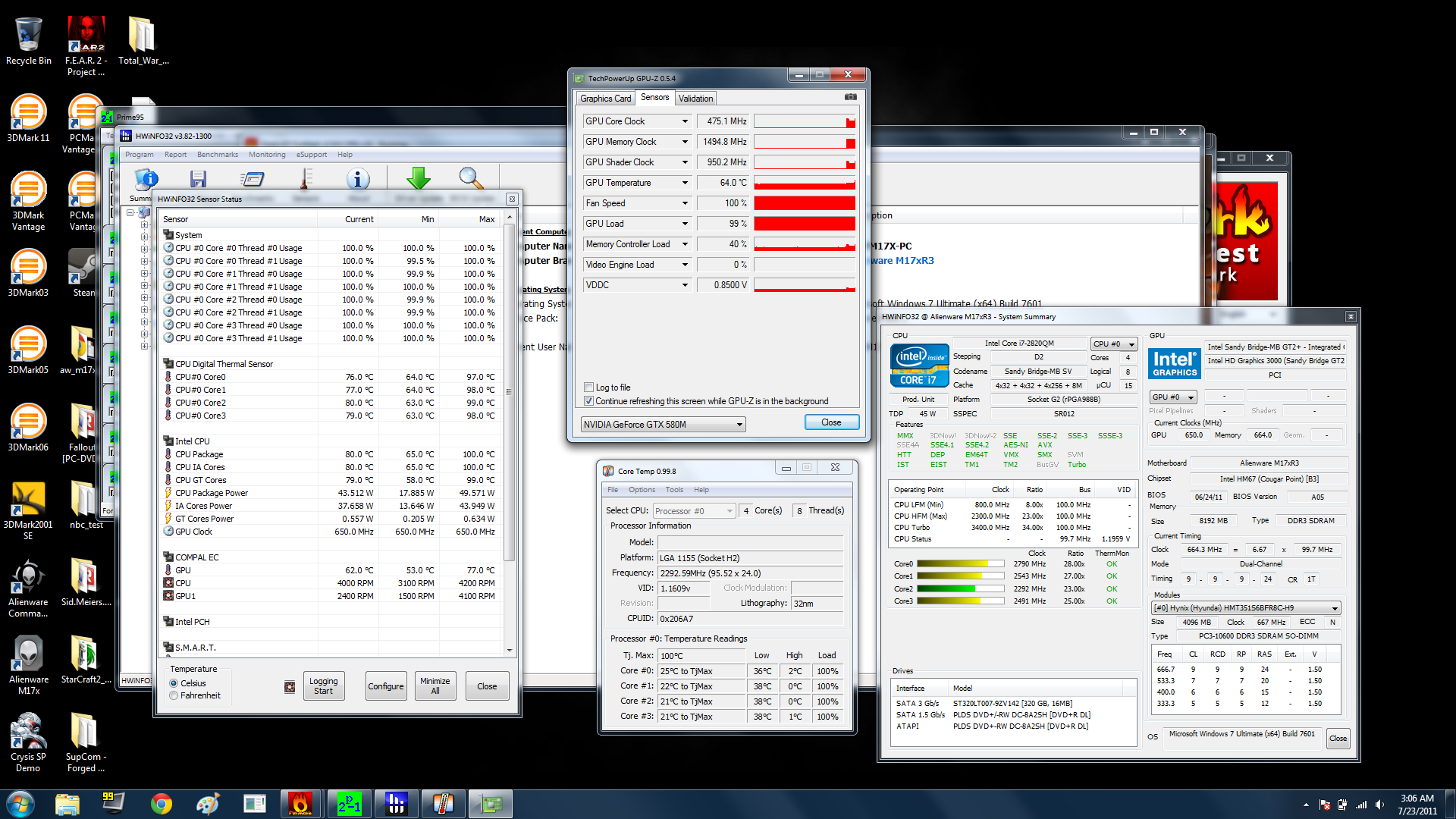Click the HWiNFO32 benchmark window icon
The width and height of the screenshot is (1456, 819).
pyautogui.click(x=252, y=180)
